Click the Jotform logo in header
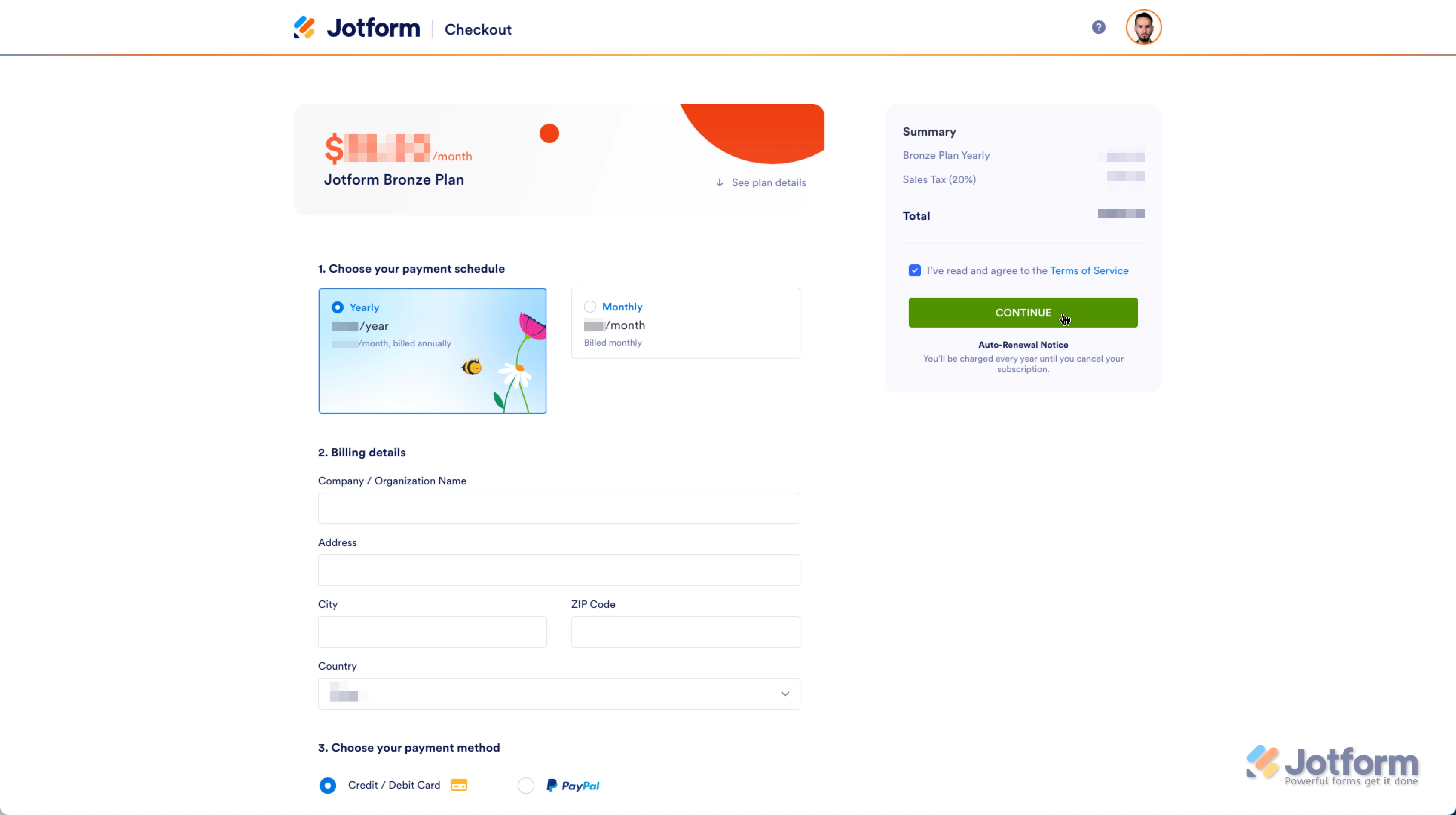Screen dimensions: 1456x815 coord(356,27)
